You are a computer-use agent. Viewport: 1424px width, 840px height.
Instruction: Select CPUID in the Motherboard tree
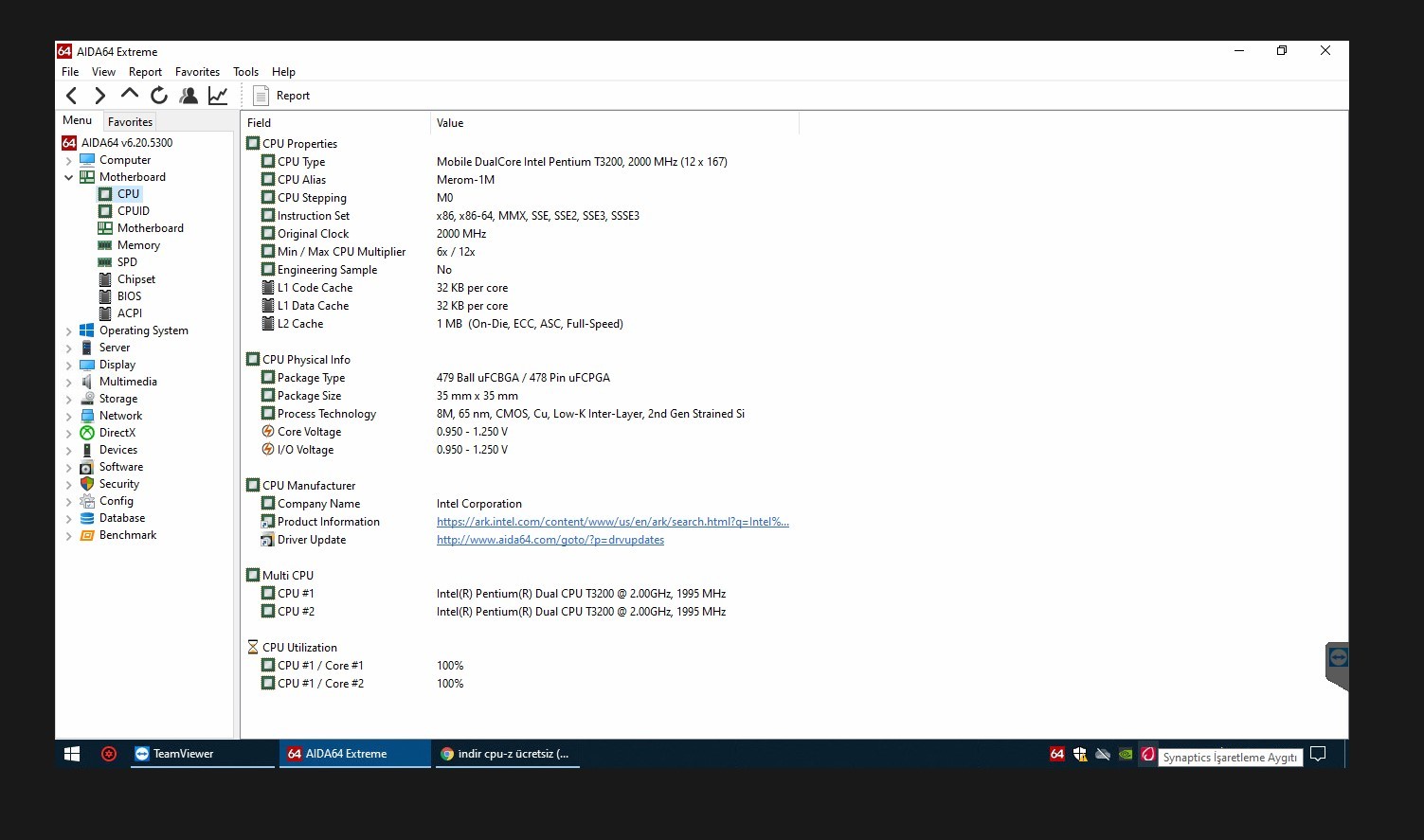133,211
